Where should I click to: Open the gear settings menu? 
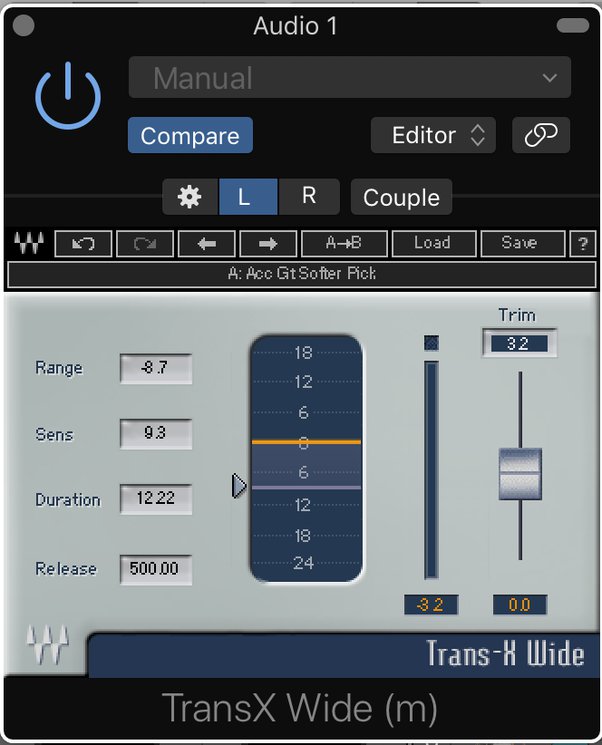[x=190, y=197]
